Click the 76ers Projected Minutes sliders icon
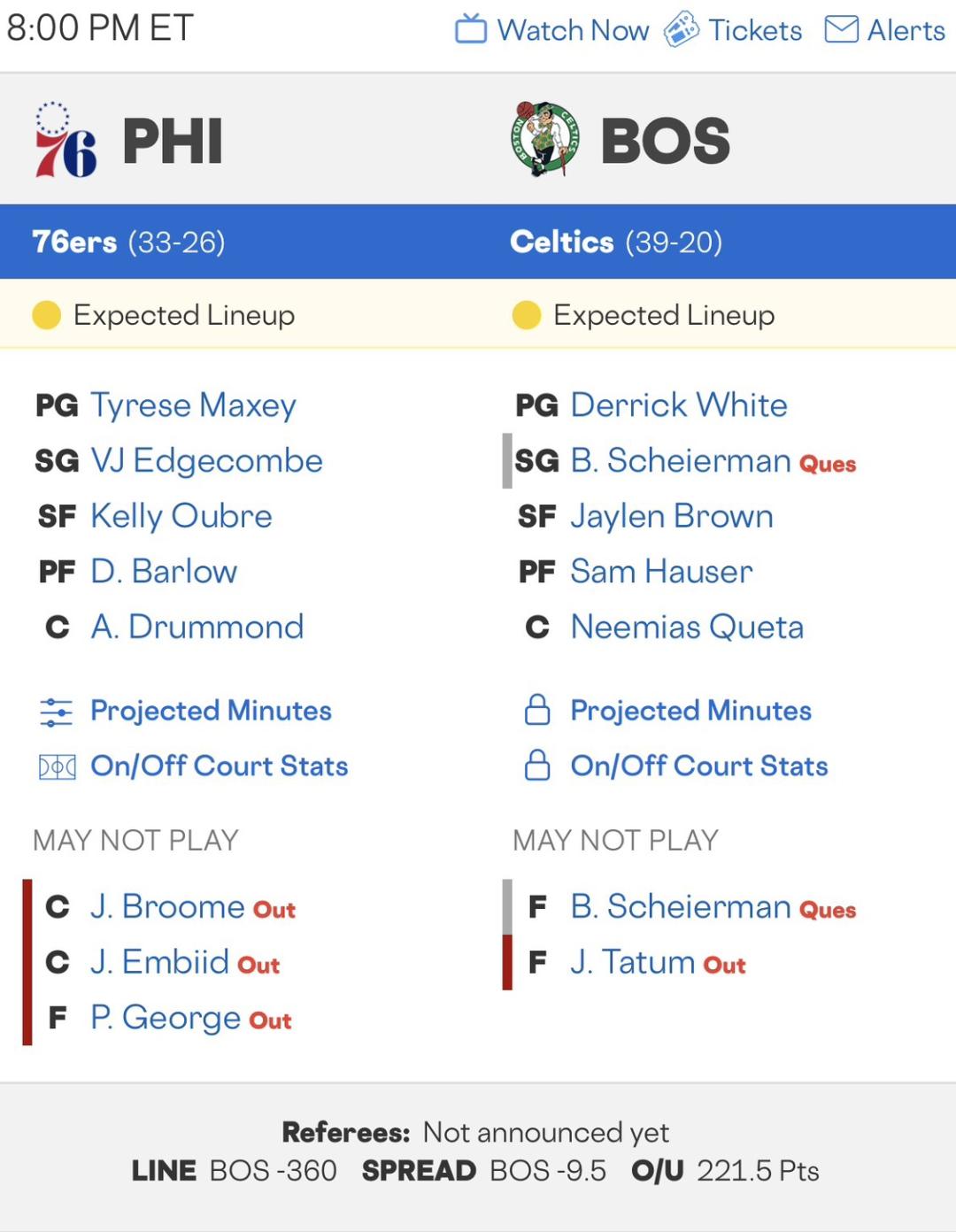This screenshot has height=1232, width=956. (x=57, y=712)
